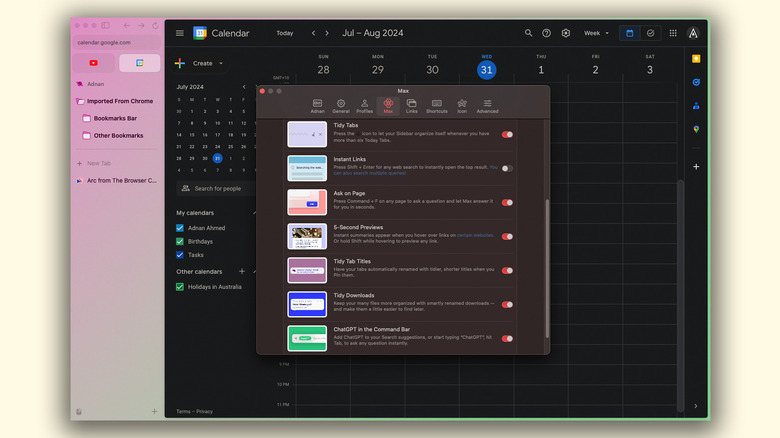Screen dimensions: 780x438
Task: Open the Google apps grid
Action: point(673,33)
